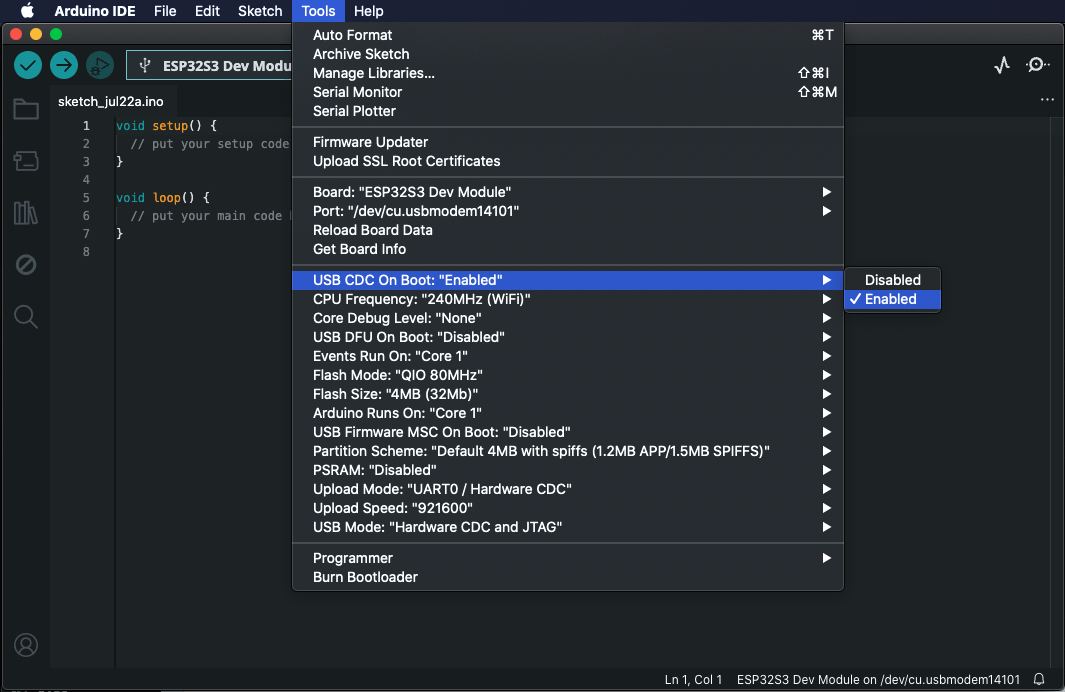Expand USB DFU On Boot submenu
Viewport: 1065px width, 692px height.
pos(568,337)
